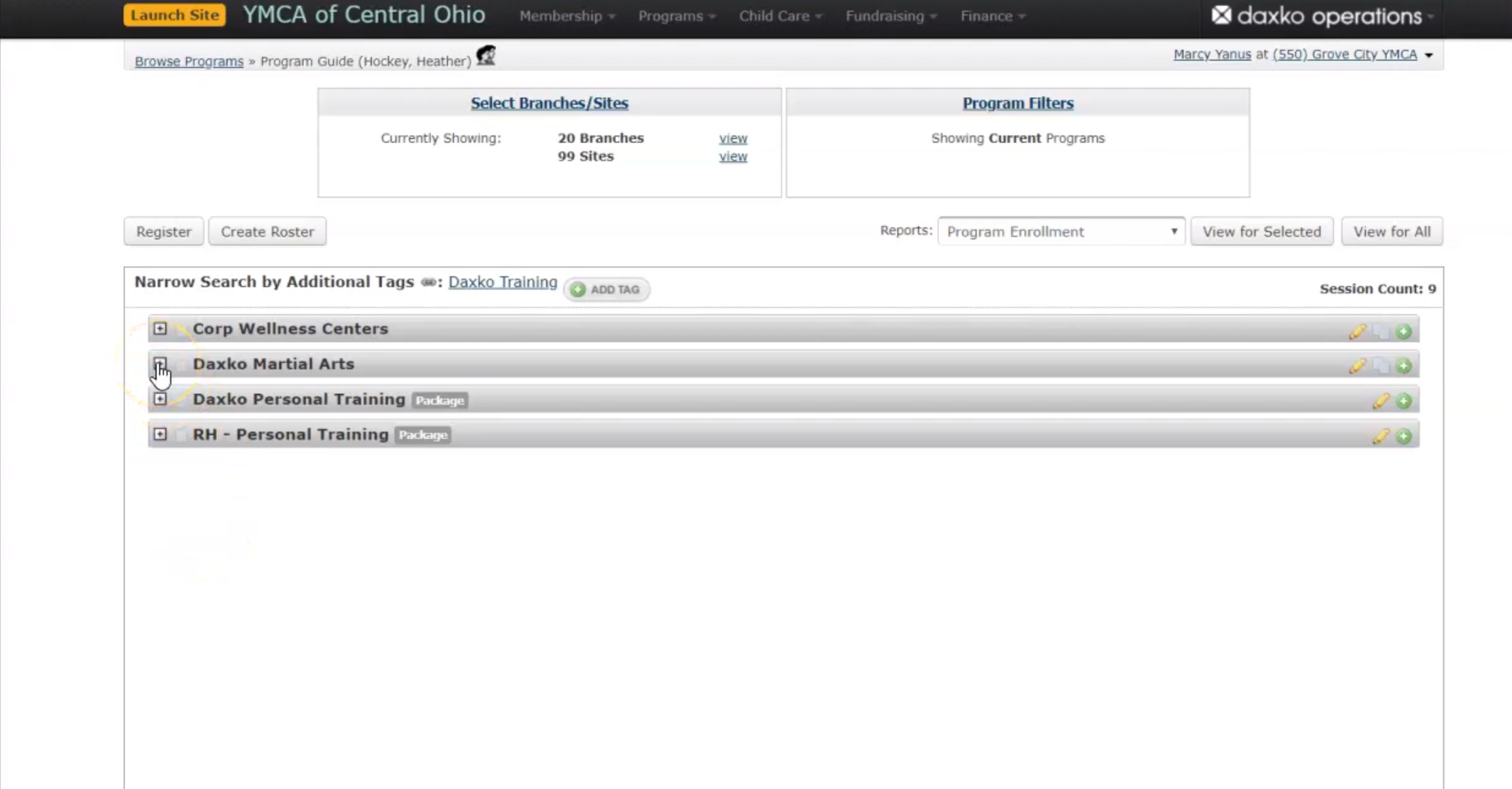Click the Register button
Viewport: 1512px width, 789px height.
164,232
